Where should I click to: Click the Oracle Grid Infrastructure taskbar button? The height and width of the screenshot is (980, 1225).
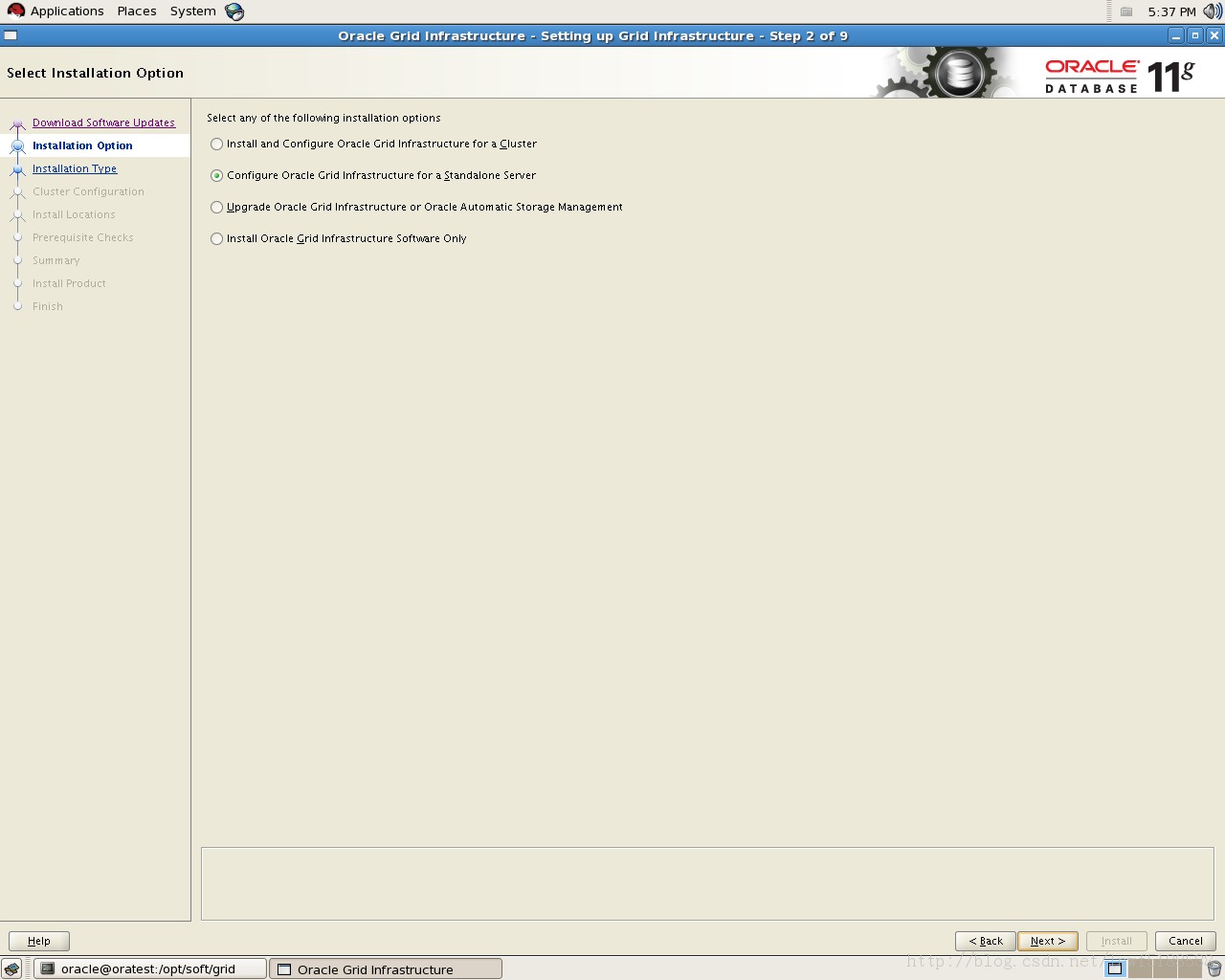click(386, 969)
